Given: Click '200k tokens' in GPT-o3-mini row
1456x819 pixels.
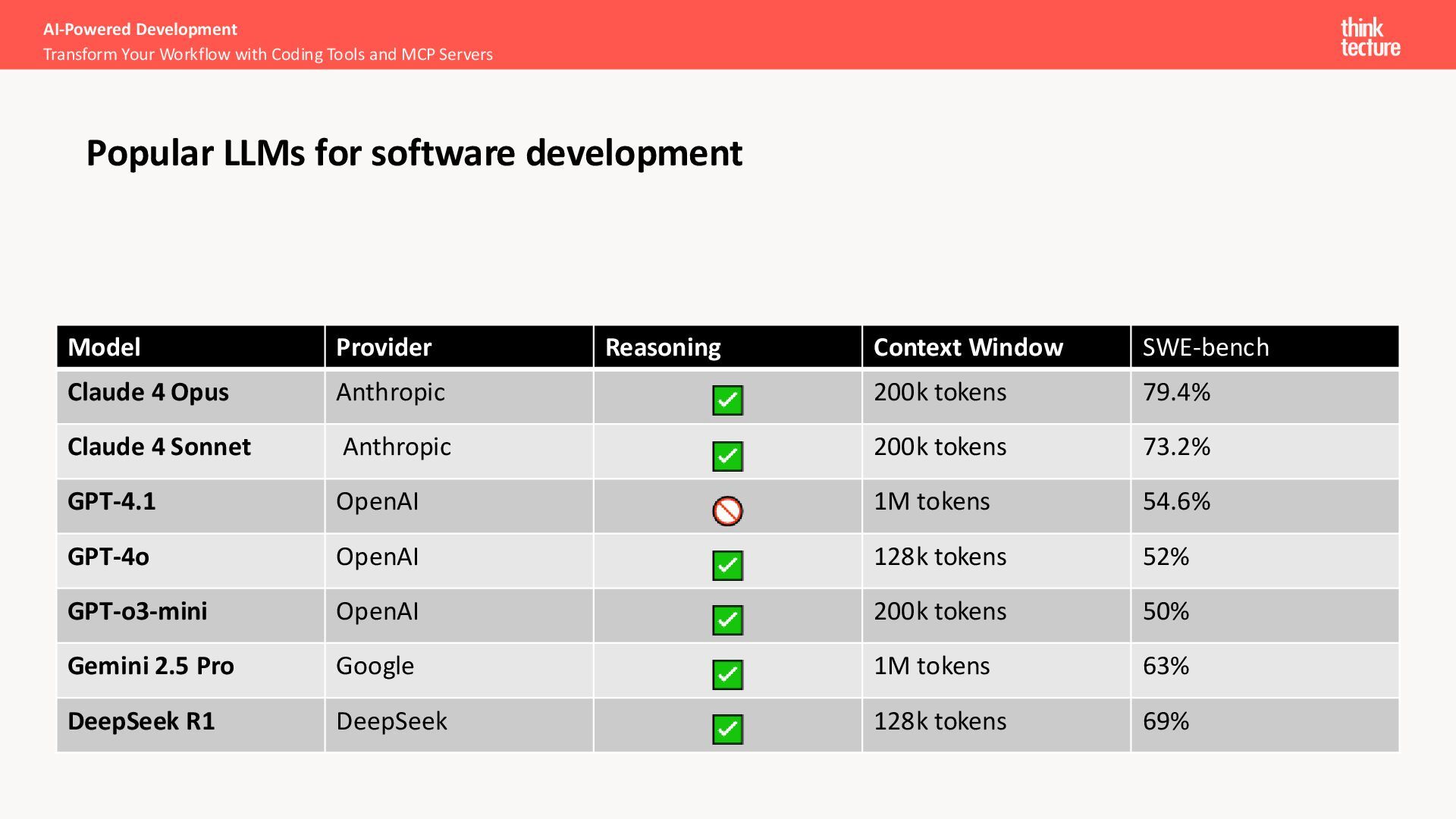Looking at the screenshot, I should pyautogui.click(x=940, y=611).
